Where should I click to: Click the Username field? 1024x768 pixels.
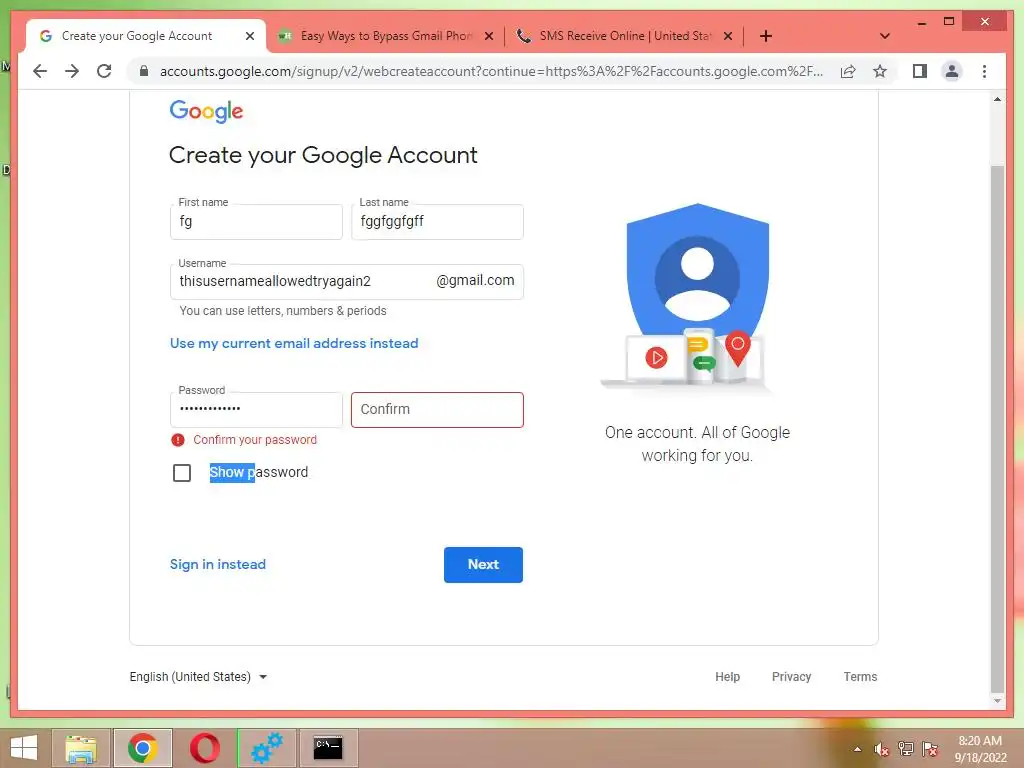pos(347,281)
